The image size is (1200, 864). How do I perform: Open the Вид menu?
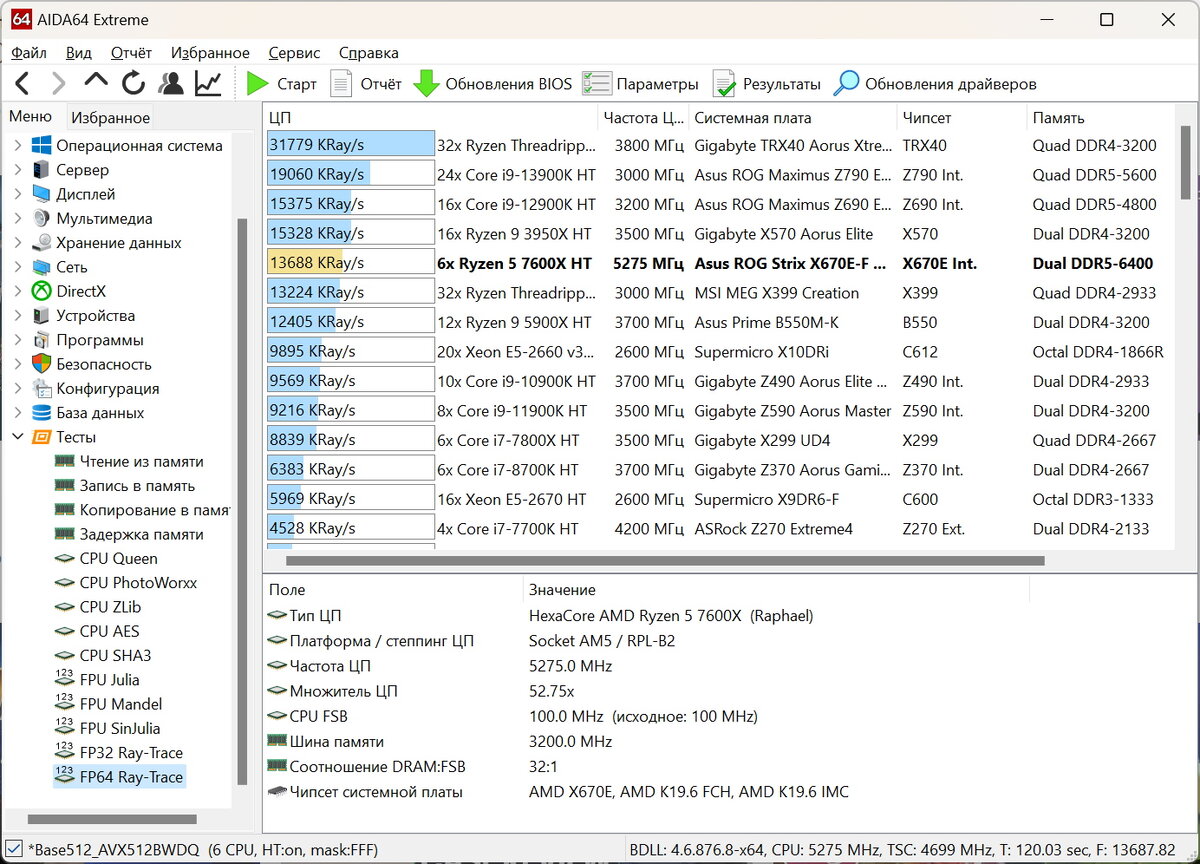(x=79, y=53)
